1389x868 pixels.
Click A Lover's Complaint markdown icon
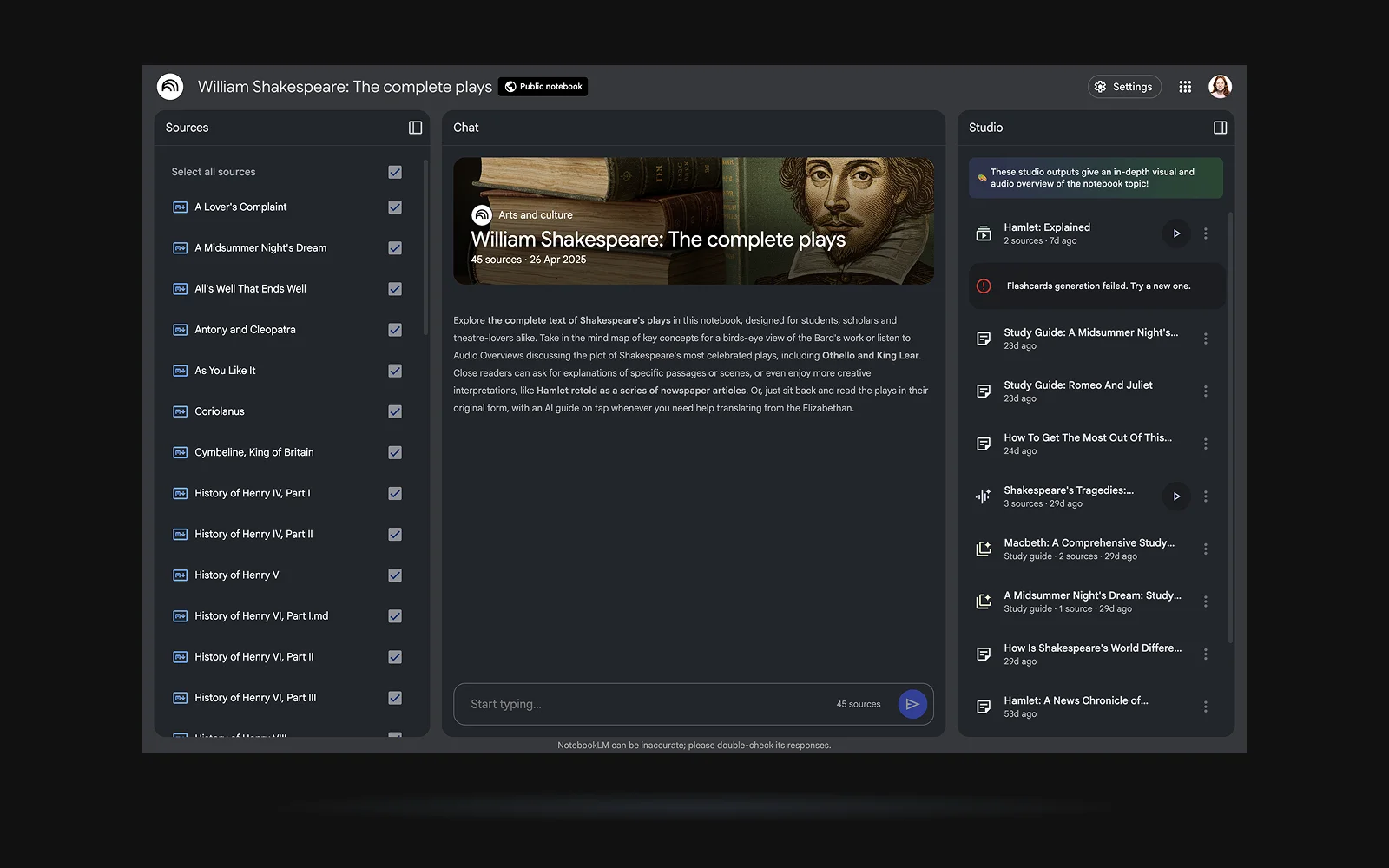click(x=180, y=207)
